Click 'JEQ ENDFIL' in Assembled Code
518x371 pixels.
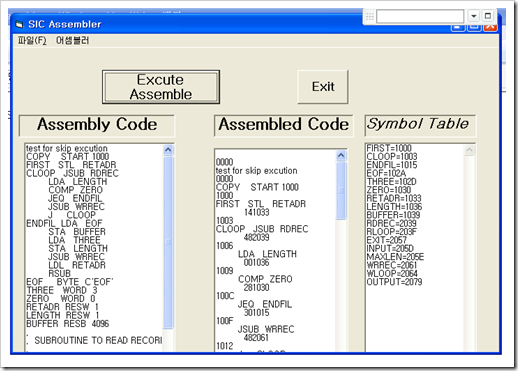point(265,304)
